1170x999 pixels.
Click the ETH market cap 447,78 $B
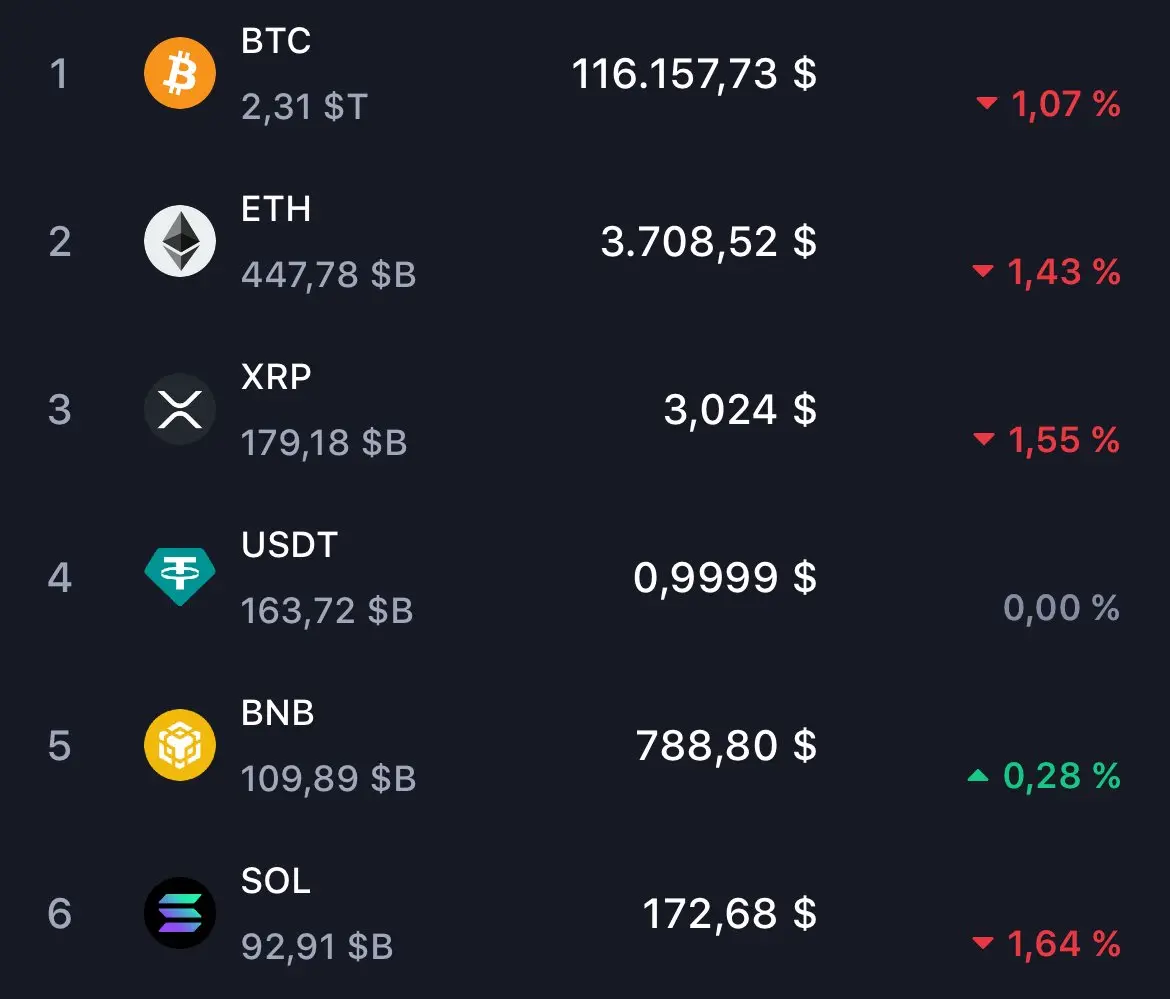pyautogui.click(x=328, y=275)
